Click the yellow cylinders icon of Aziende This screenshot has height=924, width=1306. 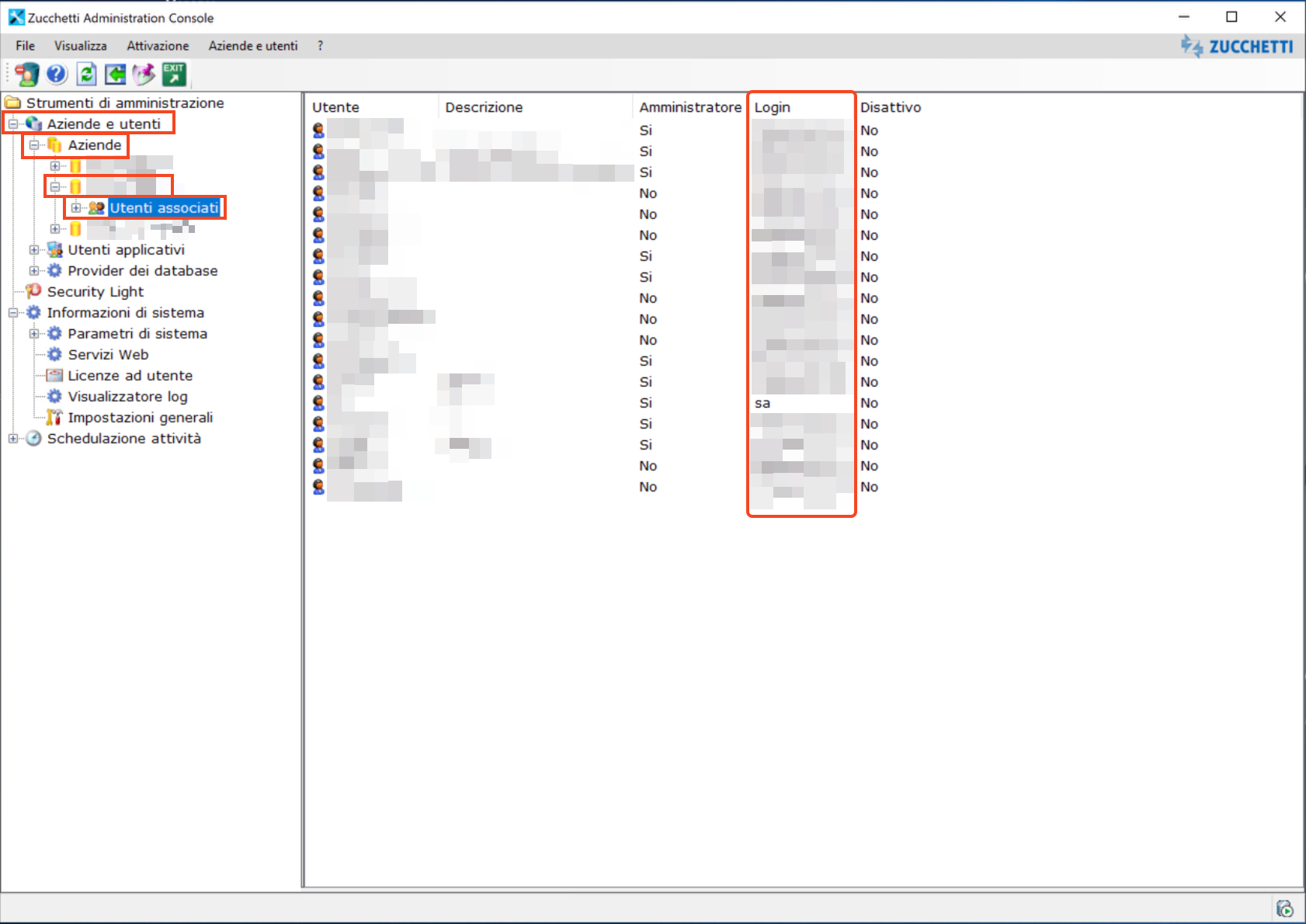54,144
